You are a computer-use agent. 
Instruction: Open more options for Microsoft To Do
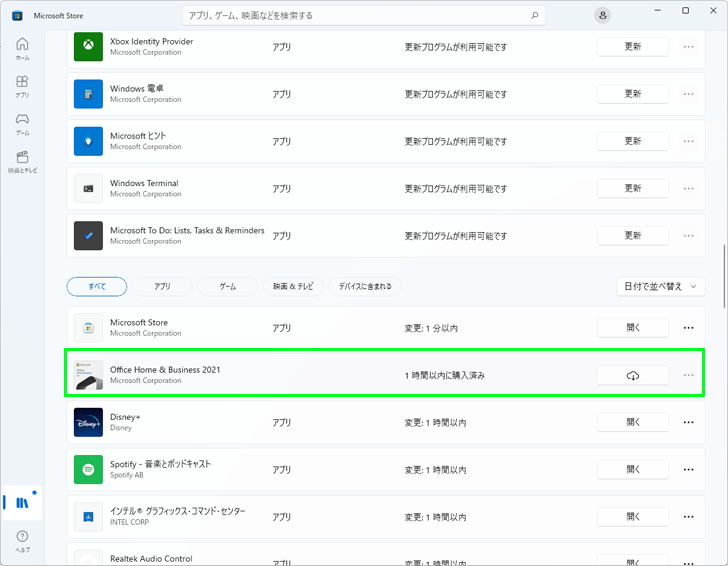coord(689,235)
